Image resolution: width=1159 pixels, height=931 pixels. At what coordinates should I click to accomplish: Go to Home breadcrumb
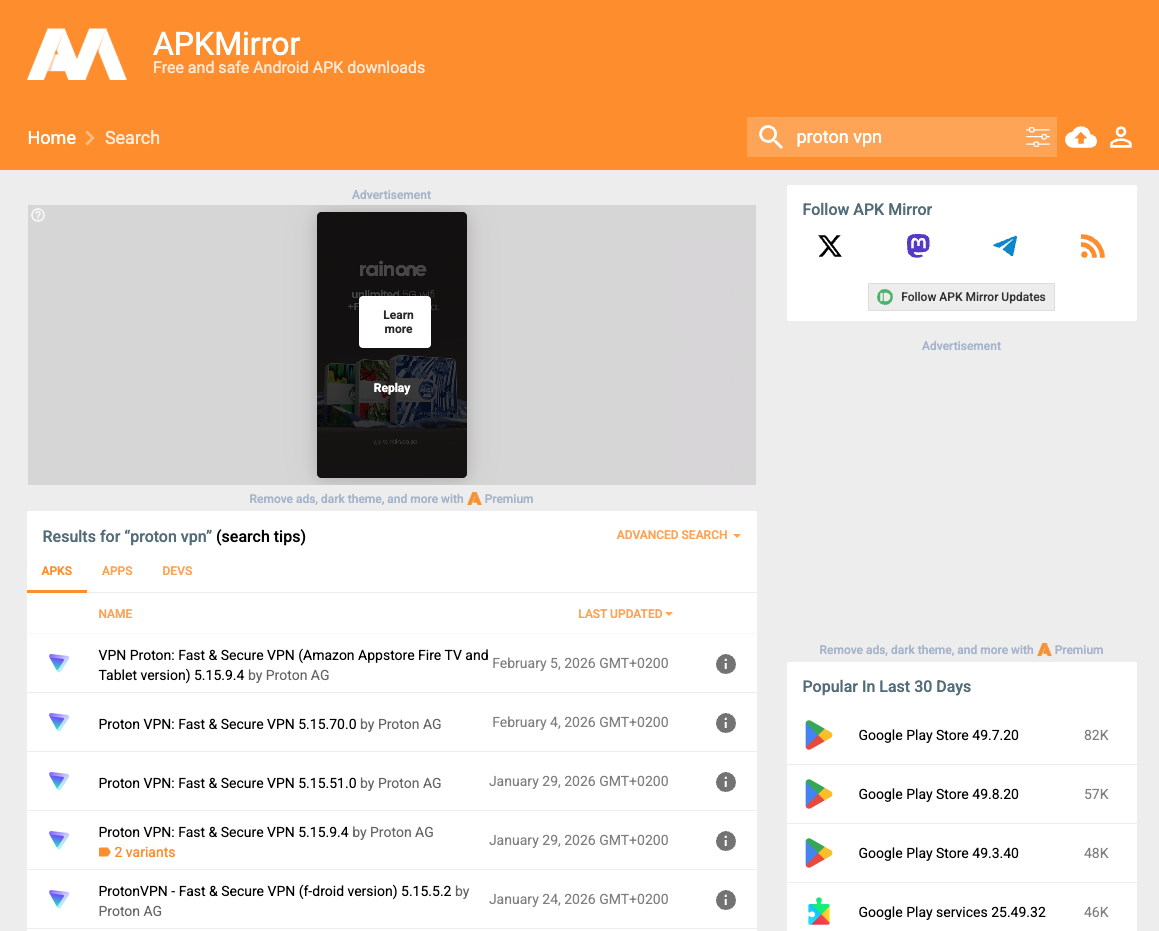(x=52, y=138)
